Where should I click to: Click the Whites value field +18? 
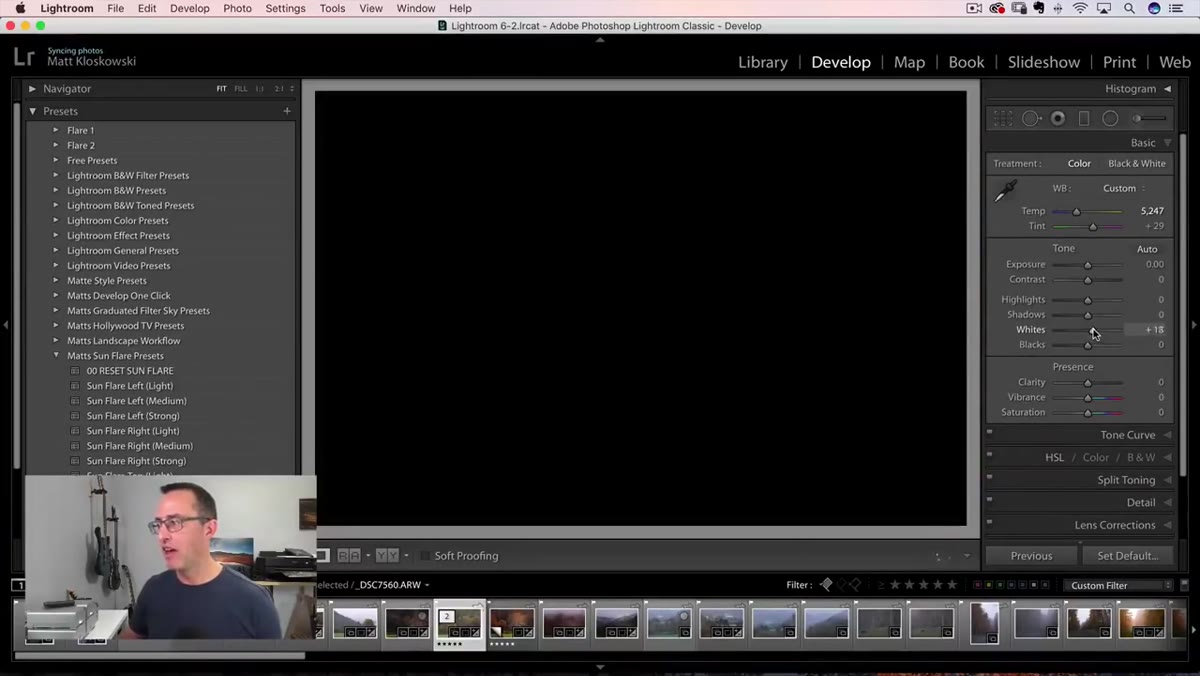(1145, 330)
